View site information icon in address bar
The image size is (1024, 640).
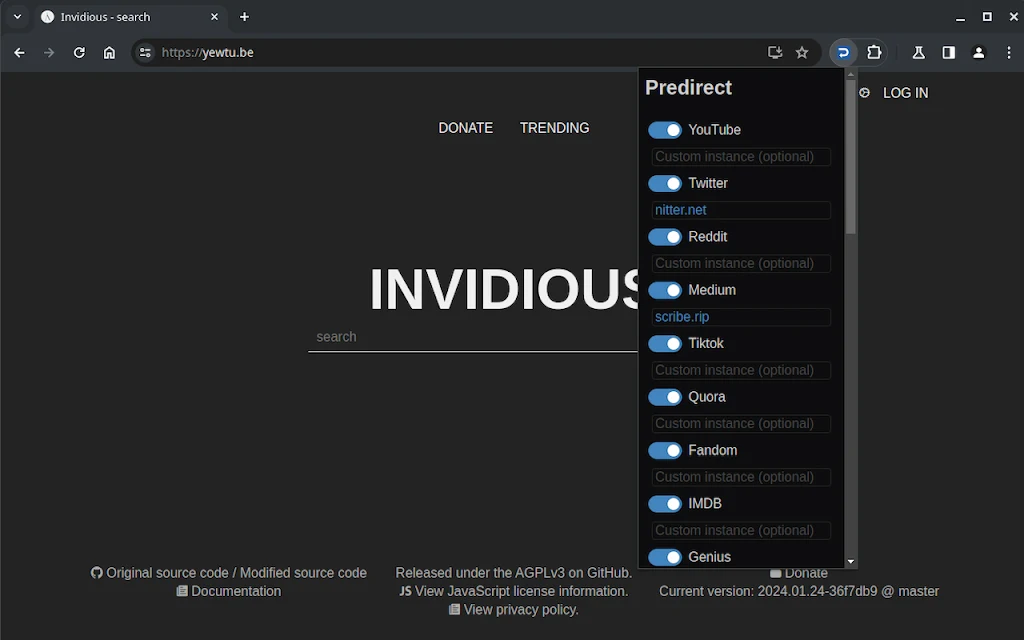[145, 53]
